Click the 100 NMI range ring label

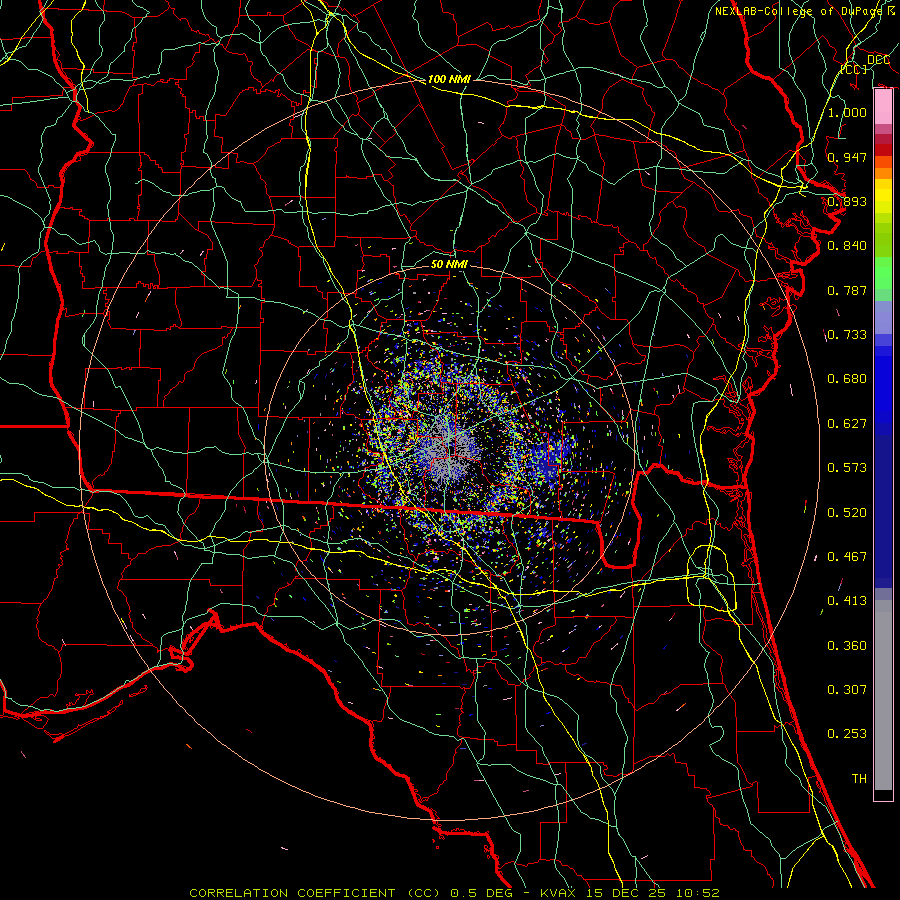[x=449, y=79]
